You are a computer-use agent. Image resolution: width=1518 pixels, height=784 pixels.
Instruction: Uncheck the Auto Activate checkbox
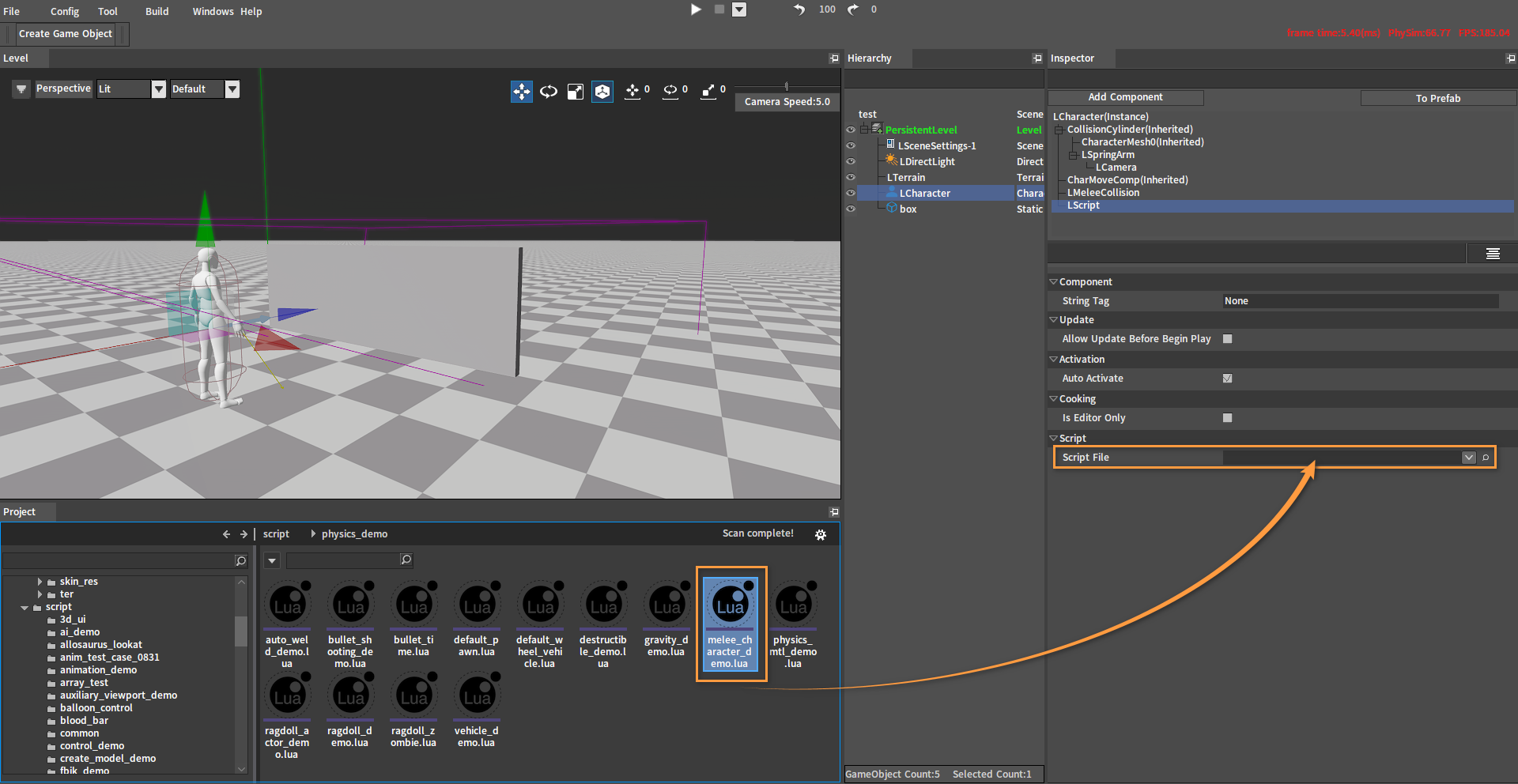click(x=1227, y=379)
